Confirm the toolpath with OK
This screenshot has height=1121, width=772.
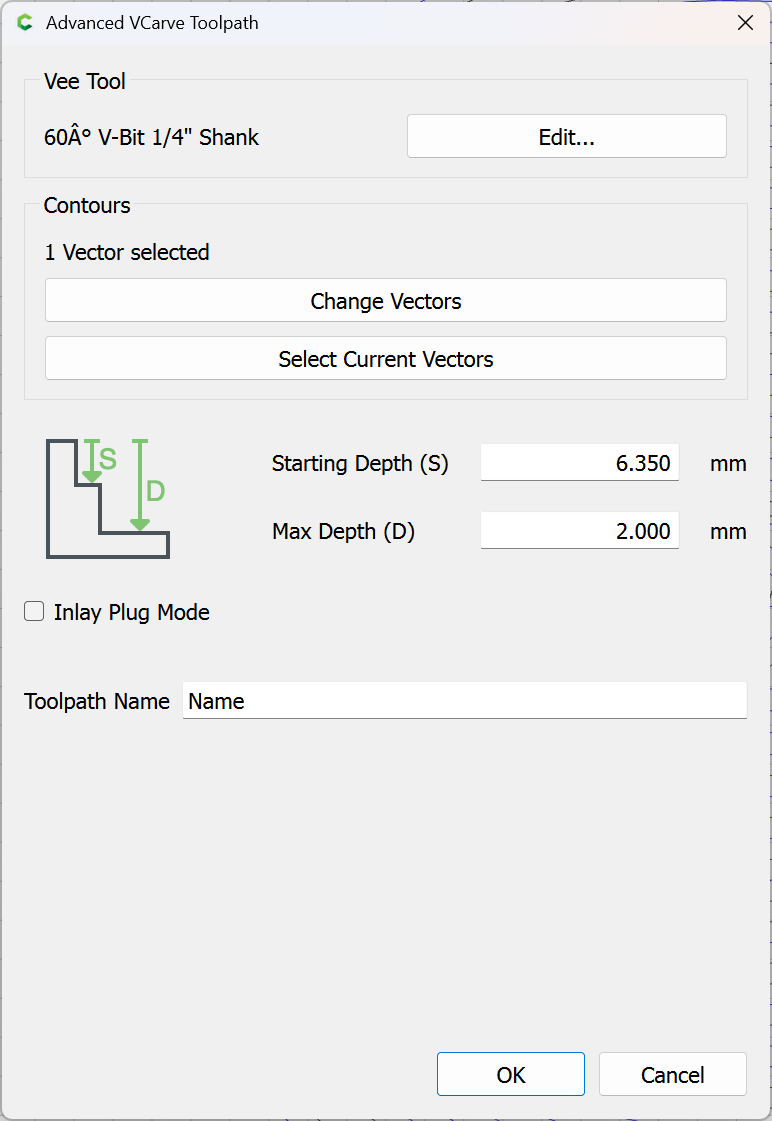(x=510, y=1075)
